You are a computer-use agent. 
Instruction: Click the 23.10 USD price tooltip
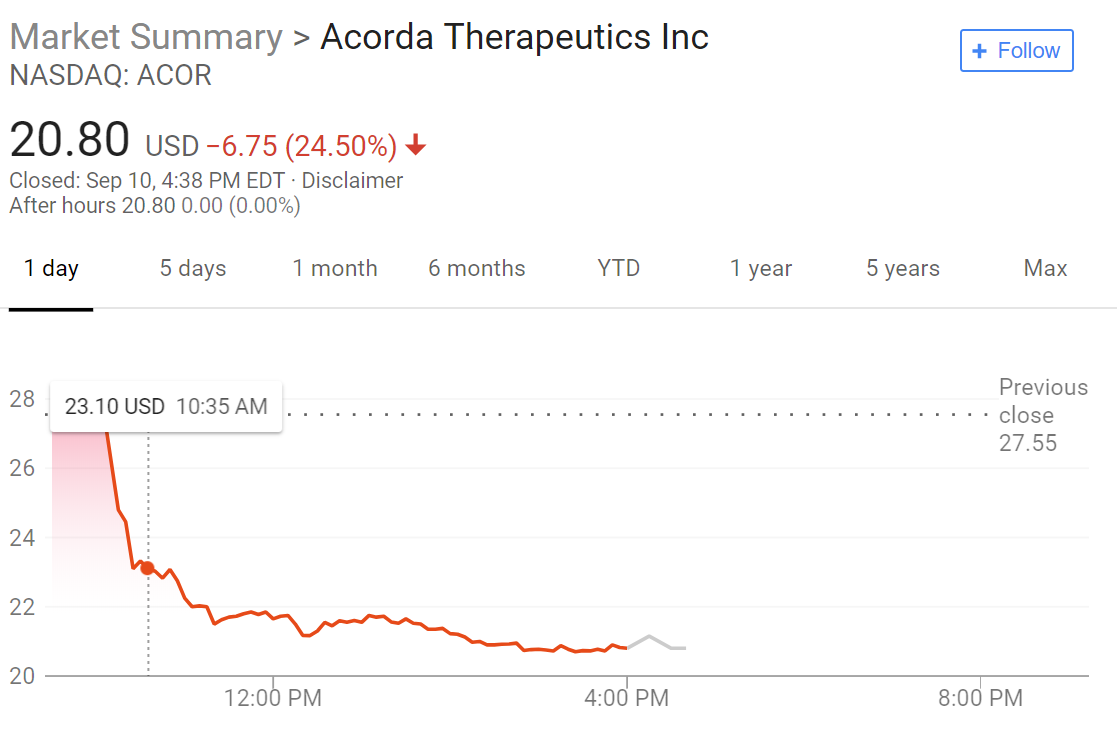click(x=166, y=407)
